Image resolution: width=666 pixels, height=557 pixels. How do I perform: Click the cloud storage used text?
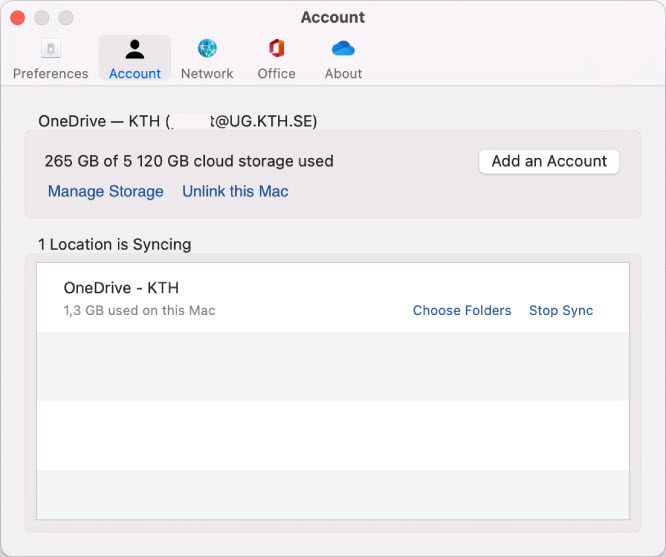(x=189, y=161)
